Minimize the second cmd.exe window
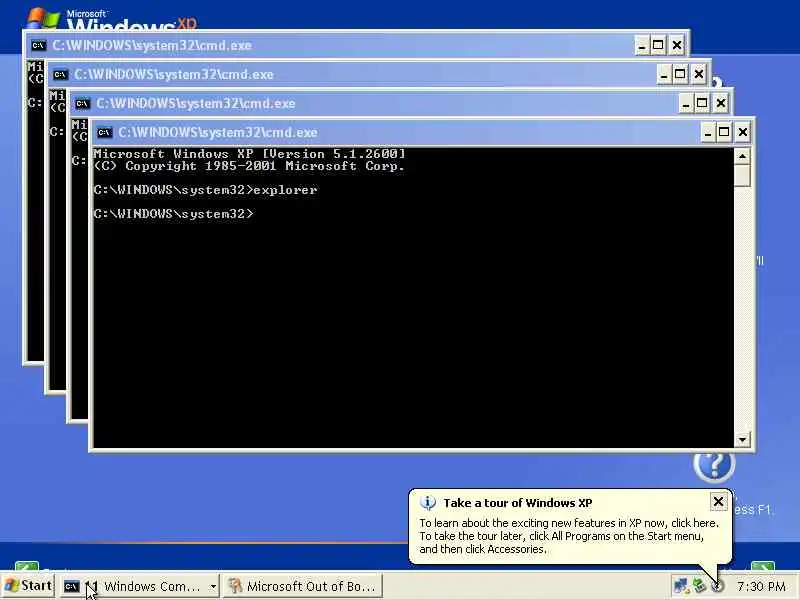 (x=686, y=104)
